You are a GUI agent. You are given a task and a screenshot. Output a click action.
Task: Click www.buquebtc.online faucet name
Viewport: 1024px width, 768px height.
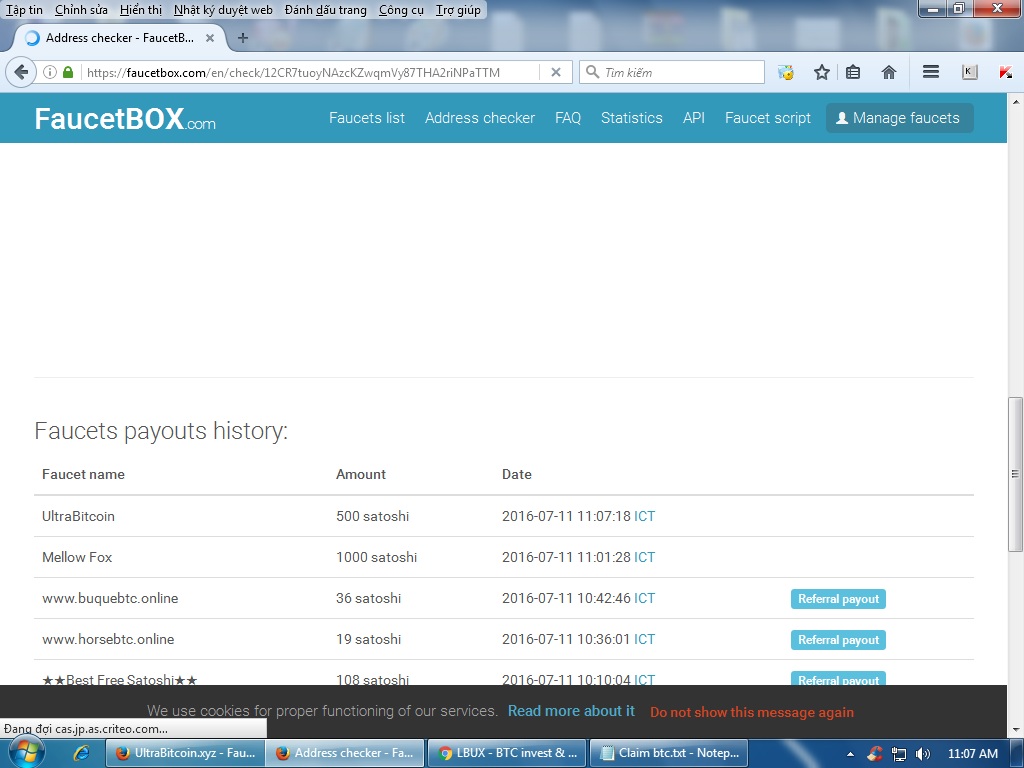[x=110, y=599]
